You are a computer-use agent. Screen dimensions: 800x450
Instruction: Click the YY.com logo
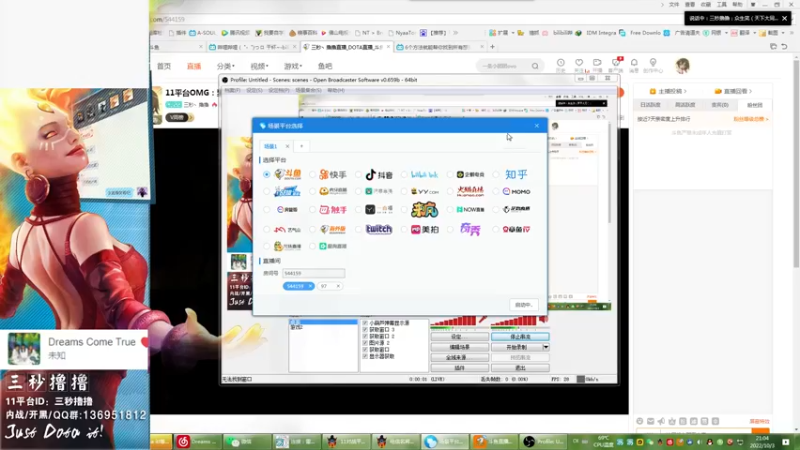tap(424, 191)
